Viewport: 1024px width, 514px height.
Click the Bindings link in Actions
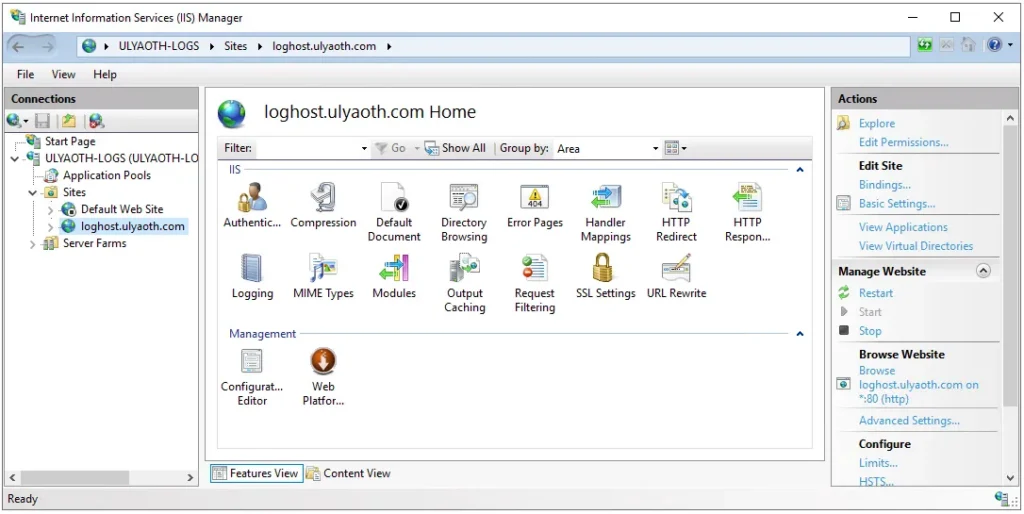884,185
